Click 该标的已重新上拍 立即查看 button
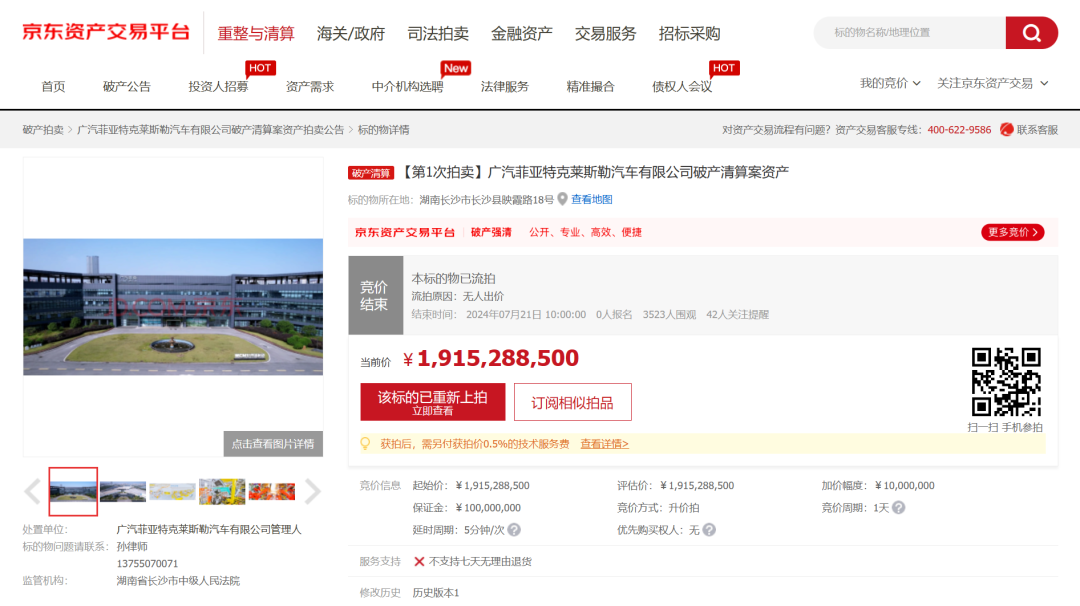Screen dimensions: 1080x606 coord(433,402)
